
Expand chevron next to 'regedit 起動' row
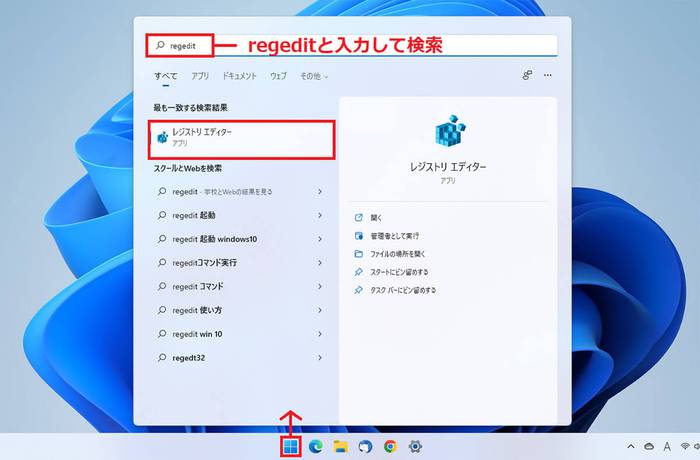click(320, 215)
